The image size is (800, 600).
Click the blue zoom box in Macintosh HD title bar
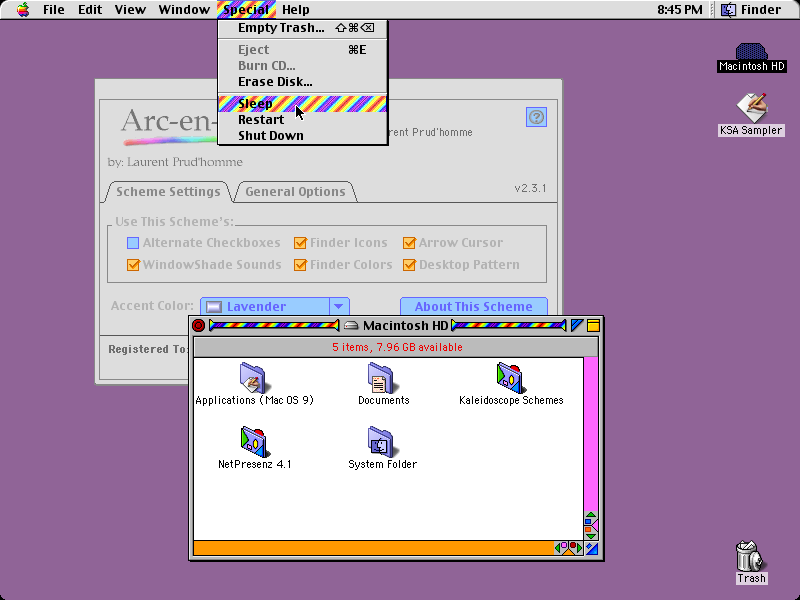(577, 325)
